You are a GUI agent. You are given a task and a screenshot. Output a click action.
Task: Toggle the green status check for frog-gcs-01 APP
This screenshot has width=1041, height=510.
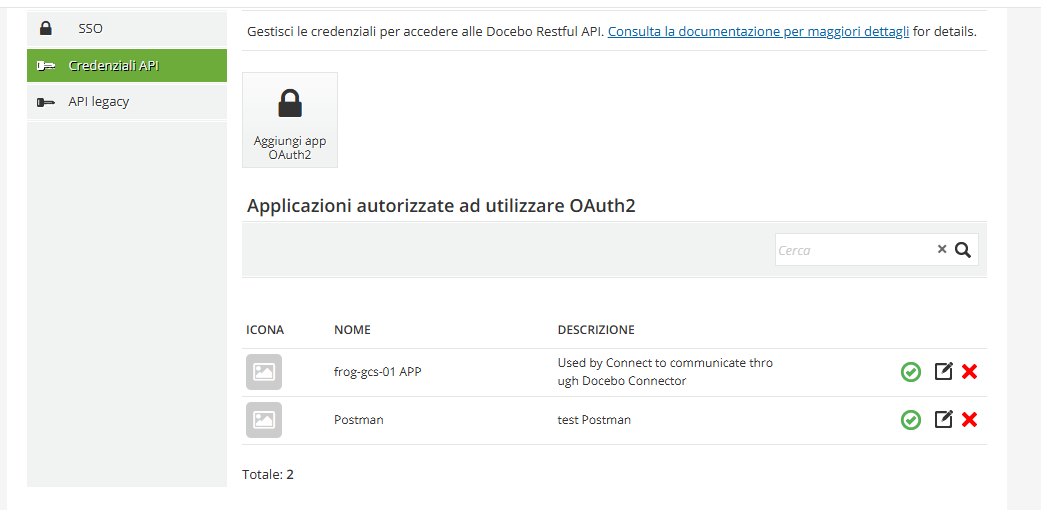pyautogui.click(x=911, y=372)
